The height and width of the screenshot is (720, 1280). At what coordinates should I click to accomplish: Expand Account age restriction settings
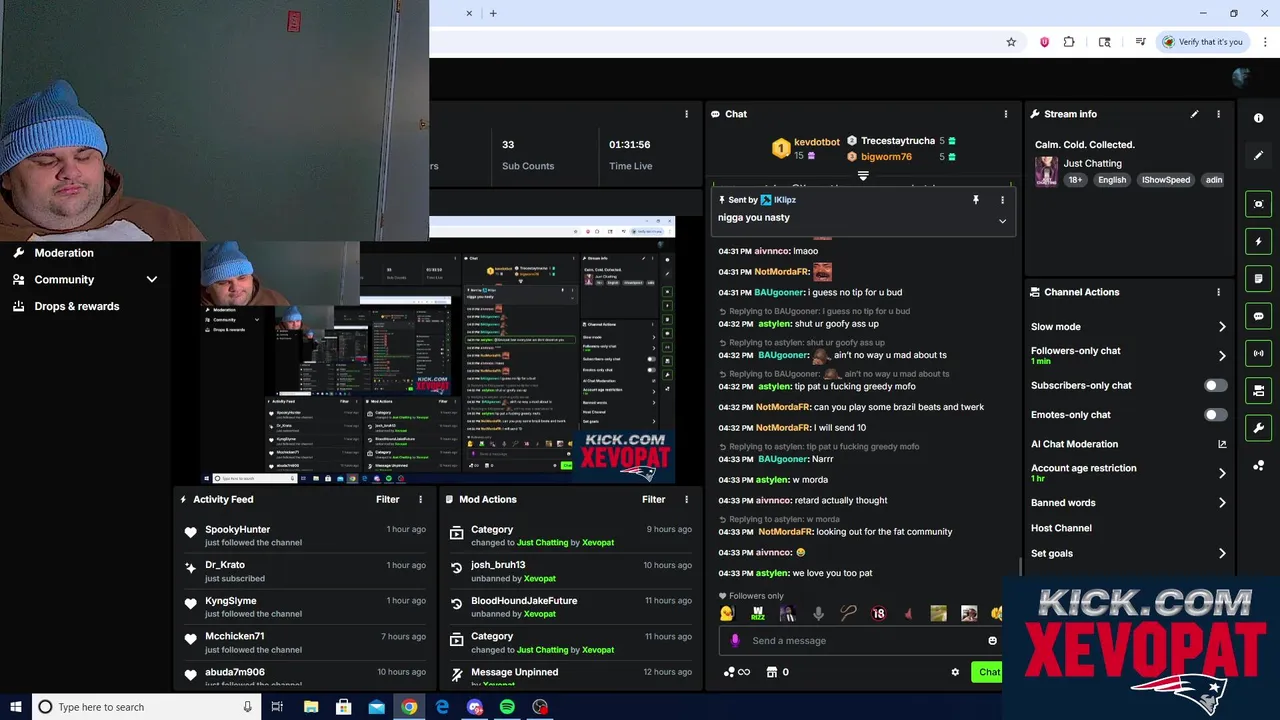click(x=1221, y=473)
